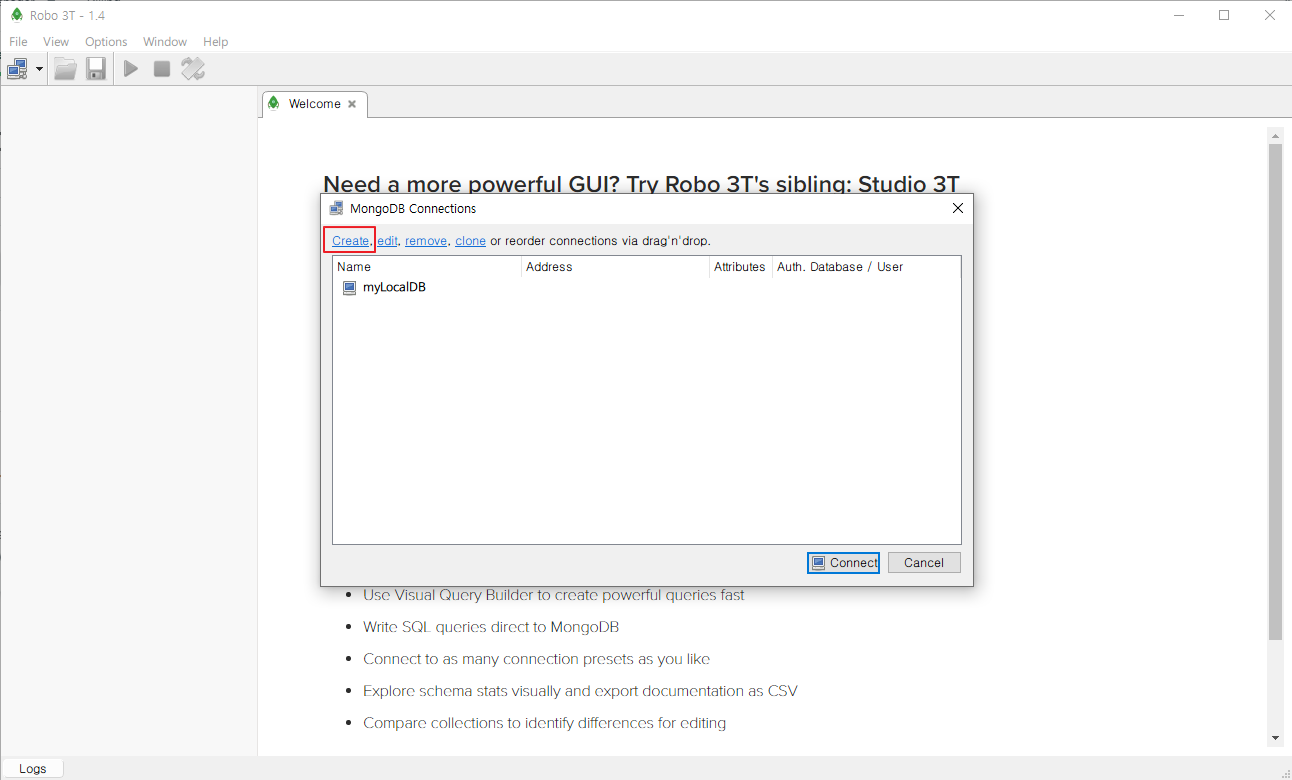Click 'Compare collections to identify differences' text
Screen dimensions: 1292x780
[545, 723]
